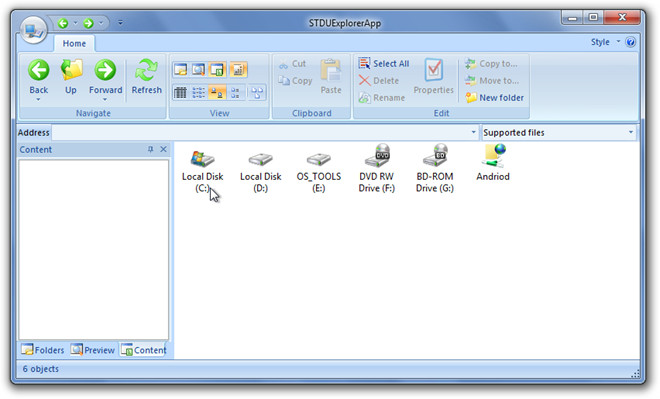Open the Style dropdown menu
660x399 pixels.
[605, 42]
